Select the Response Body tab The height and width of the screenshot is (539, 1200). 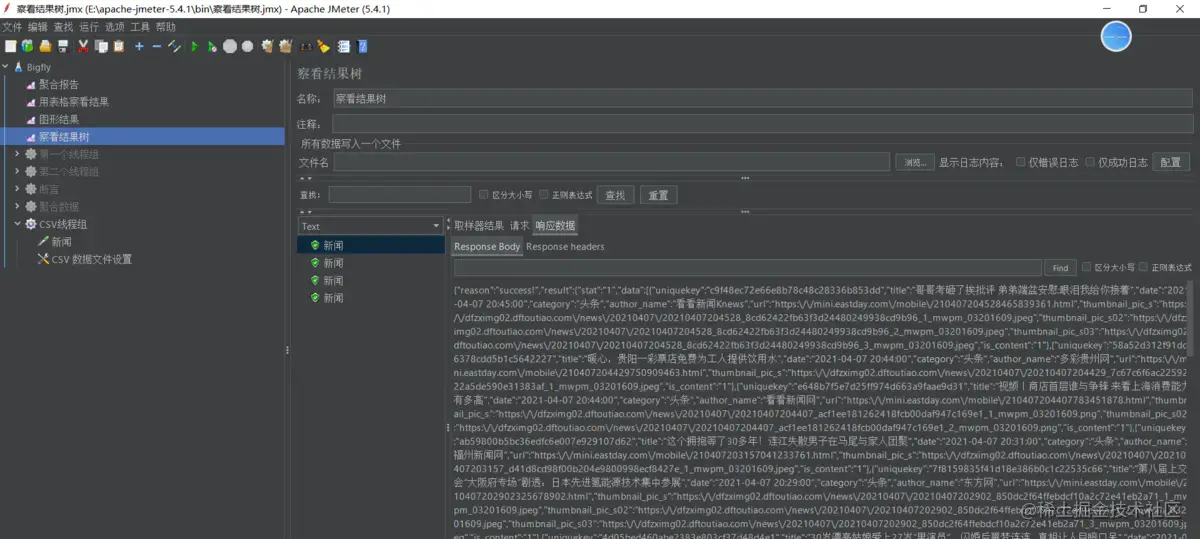(487, 246)
